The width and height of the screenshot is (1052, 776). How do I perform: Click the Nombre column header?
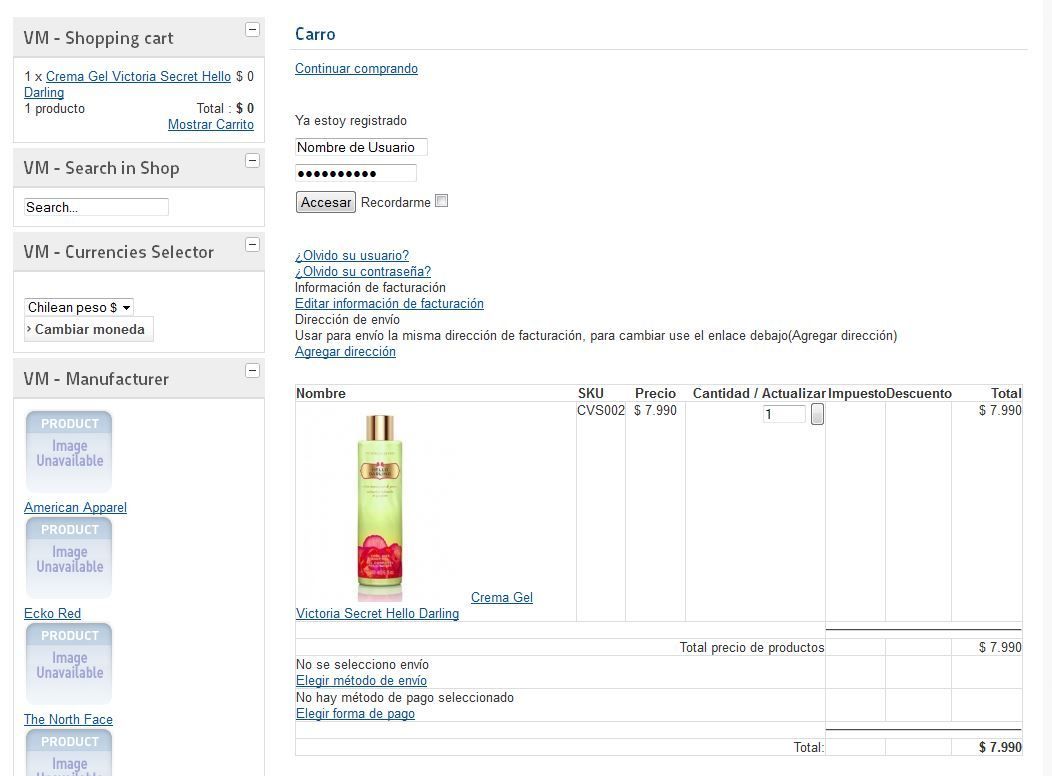(321, 394)
